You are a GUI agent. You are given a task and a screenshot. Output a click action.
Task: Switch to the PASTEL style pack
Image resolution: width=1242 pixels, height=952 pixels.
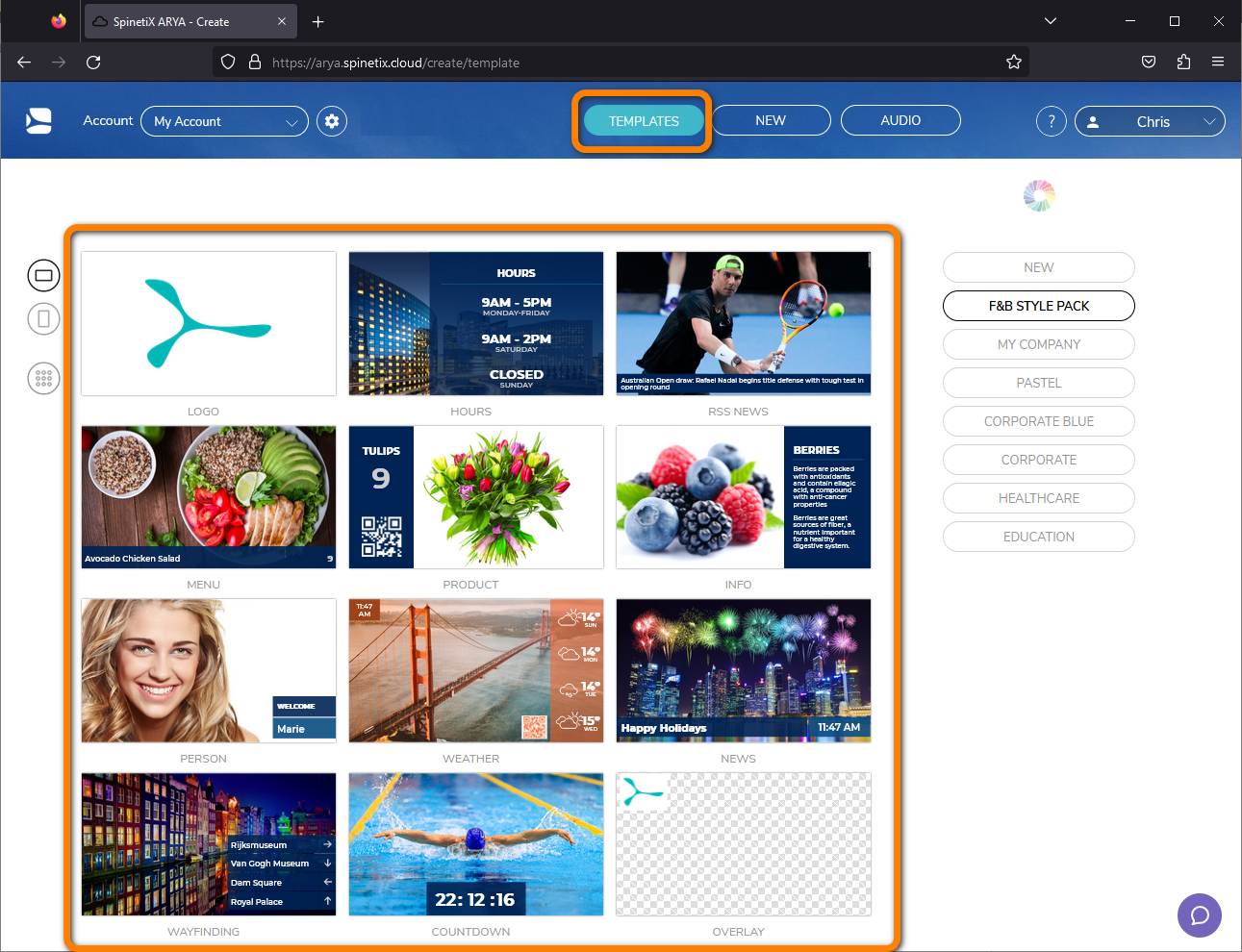tap(1038, 383)
